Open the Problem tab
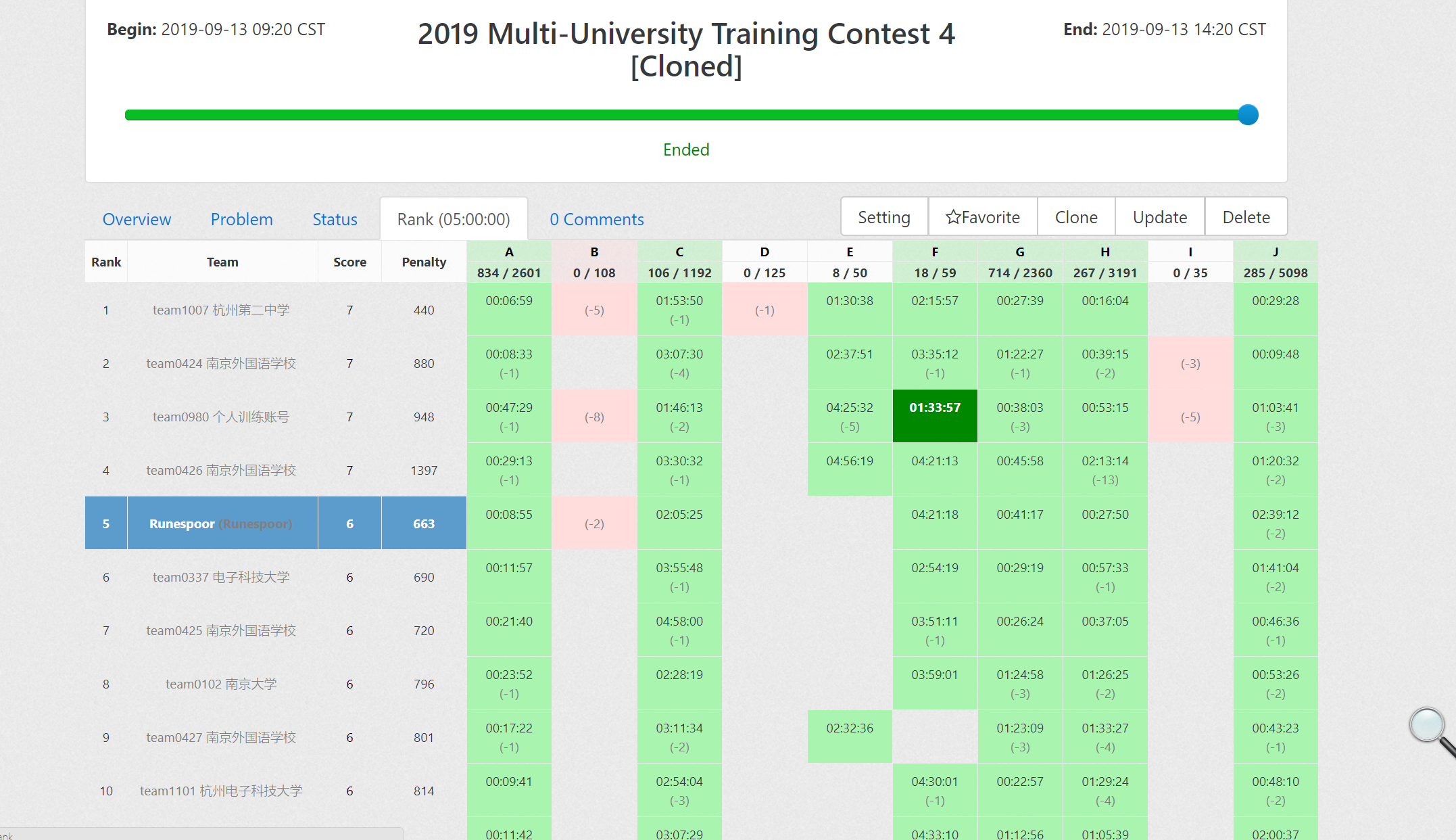Viewport: 1456px width, 840px height. point(241,219)
